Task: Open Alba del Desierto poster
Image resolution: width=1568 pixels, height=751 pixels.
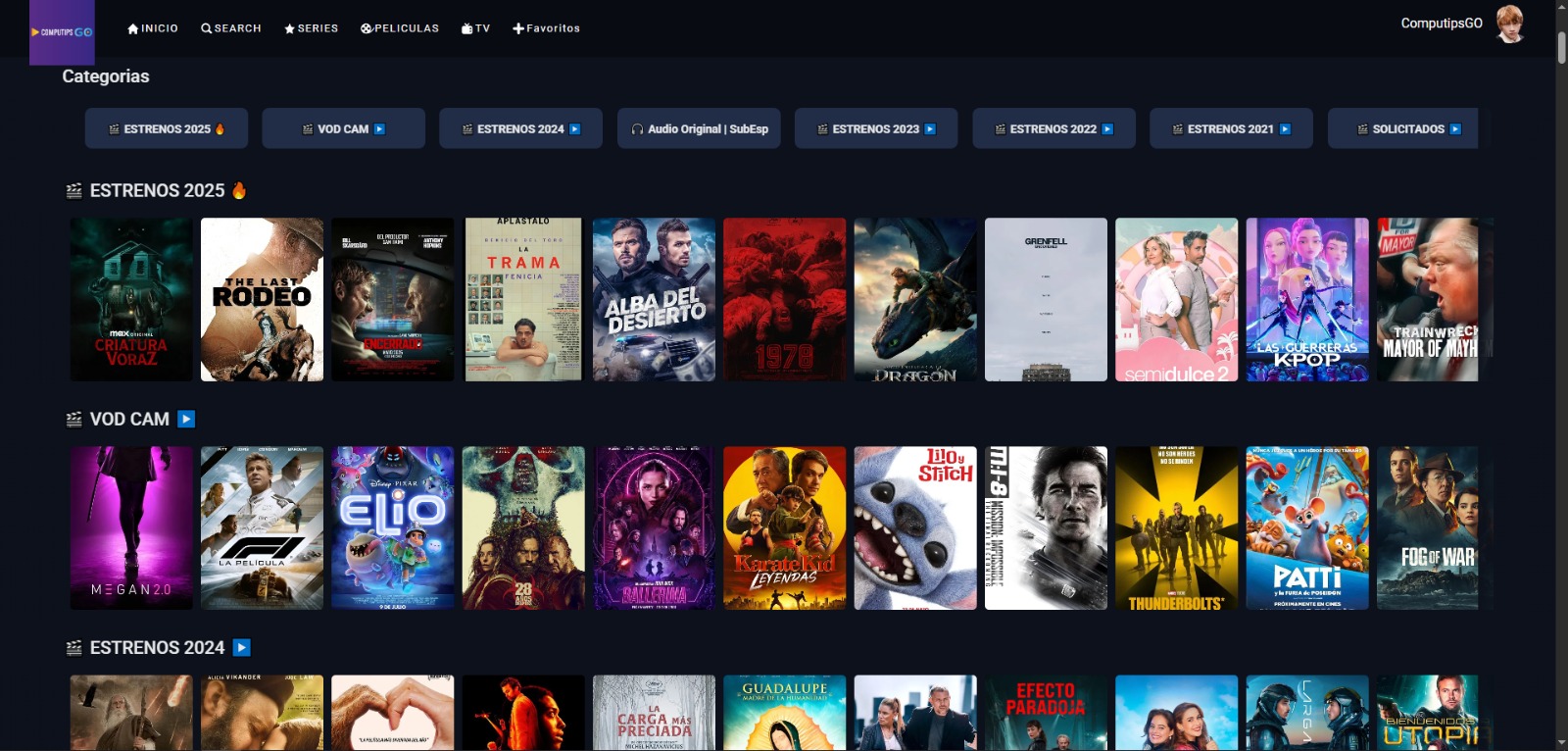Action: point(654,299)
